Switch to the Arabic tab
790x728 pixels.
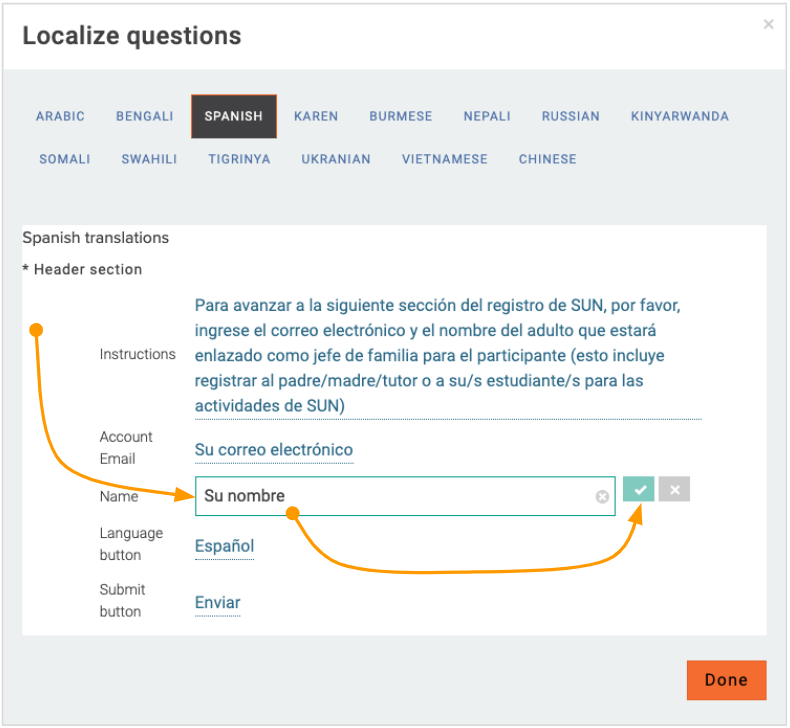click(60, 116)
